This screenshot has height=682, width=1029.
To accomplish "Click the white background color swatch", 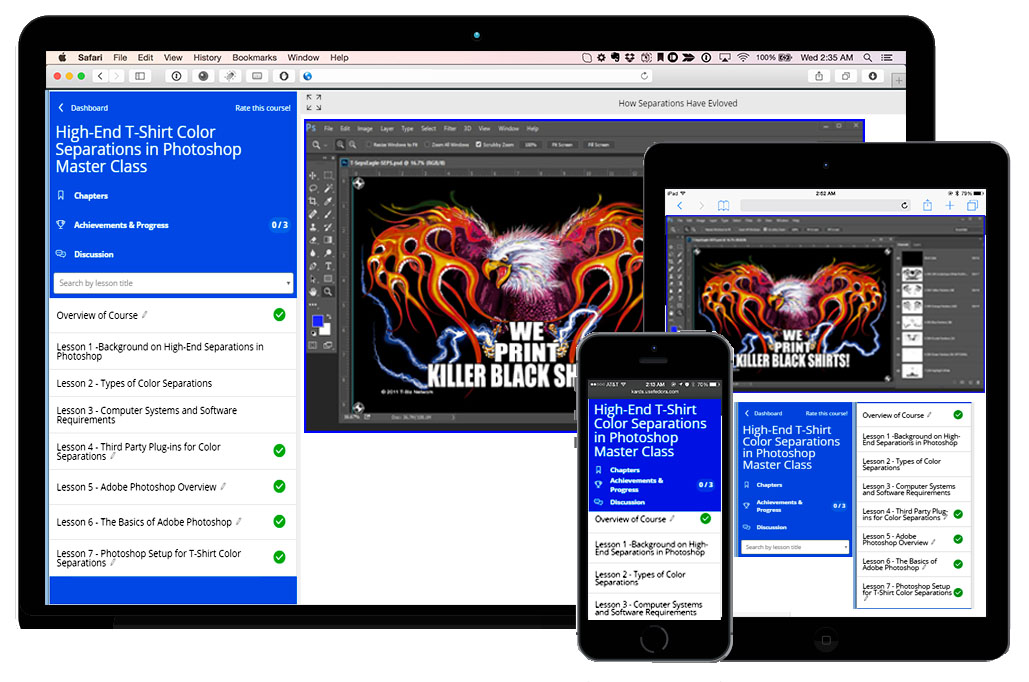I will coord(326,330).
